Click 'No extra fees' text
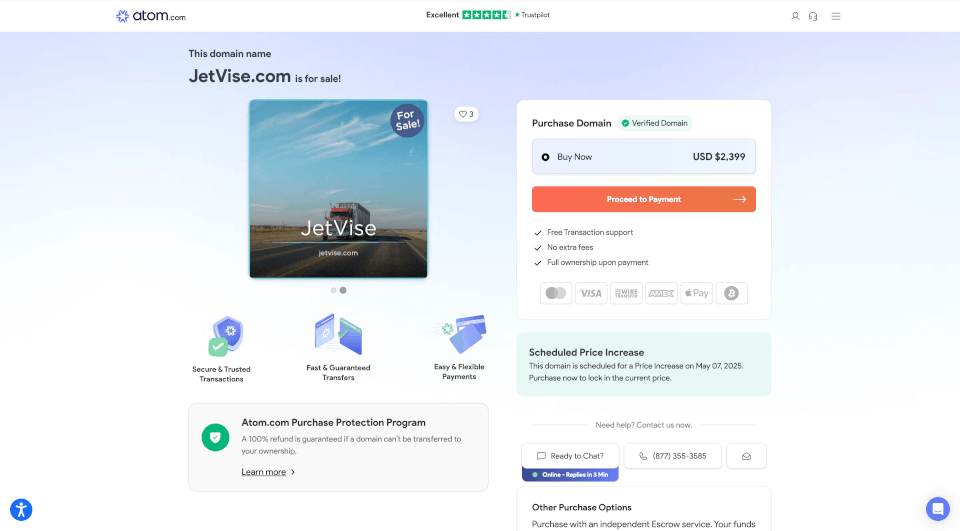The height and width of the screenshot is (531, 960). pos(570,247)
